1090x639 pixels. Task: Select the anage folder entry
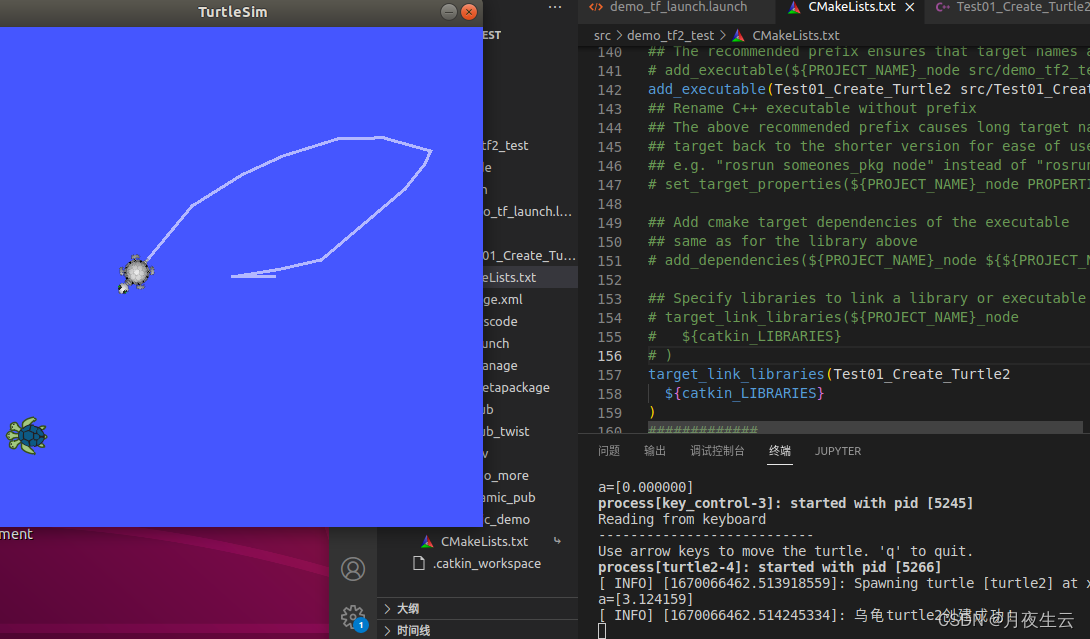coord(500,365)
